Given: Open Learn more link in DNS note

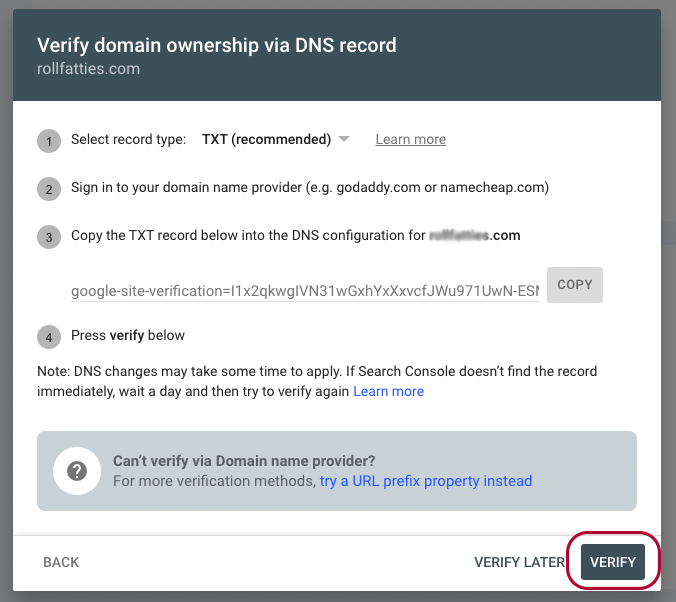Looking at the screenshot, I should point(388,391).
